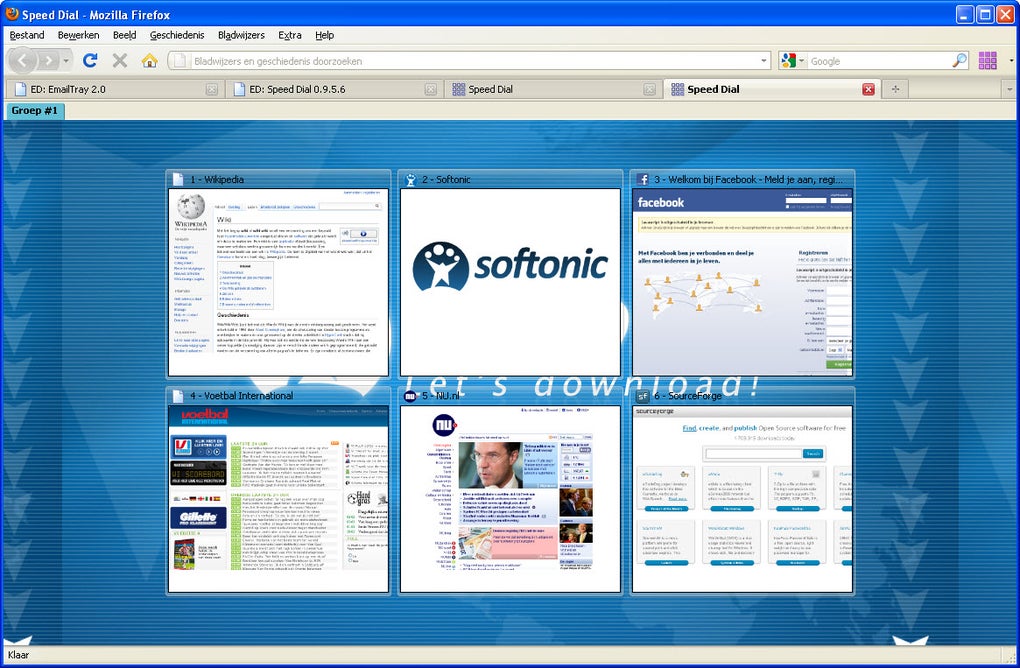This screenshot has width=1020, height=668.
Task: Open the Google search engine selector
Action: tap(793, 60)
